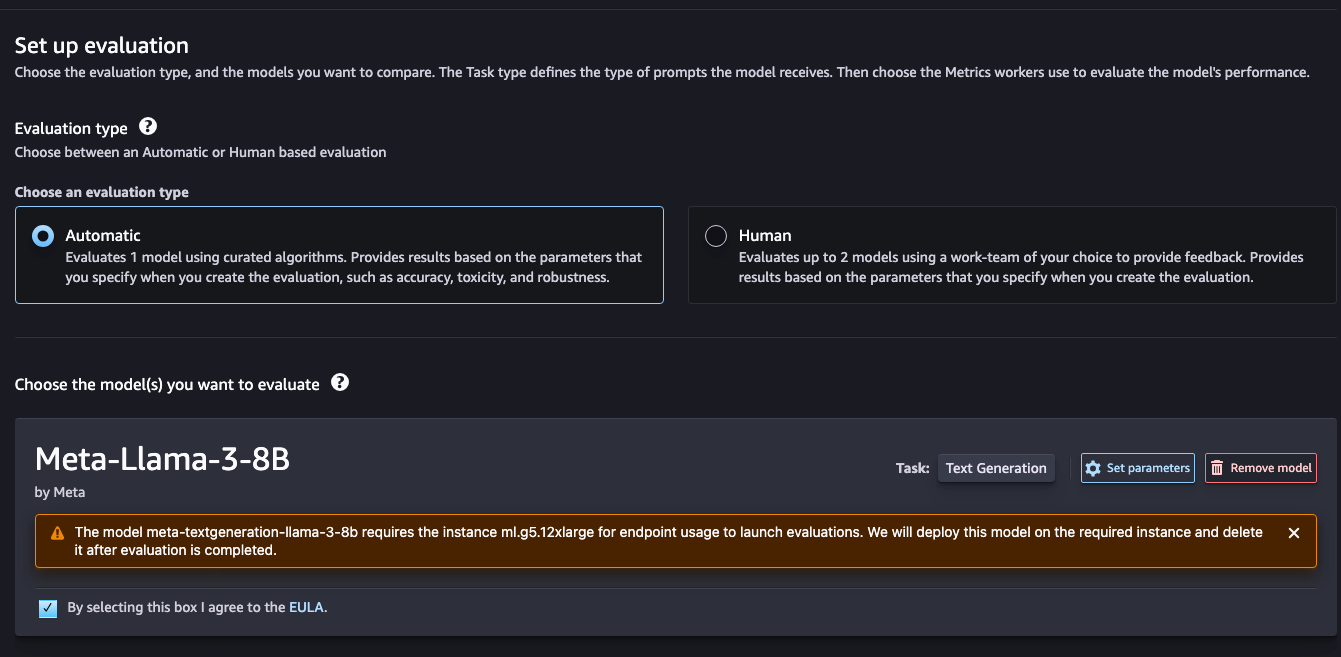Select the Automatic evaluation radio button
The height and width of the screenshot is (657, 1341).
click(43, 236)
